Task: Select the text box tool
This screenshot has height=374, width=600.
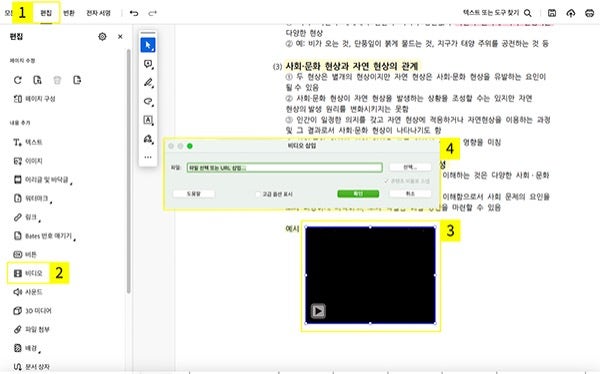Action: tap(148, 120)
